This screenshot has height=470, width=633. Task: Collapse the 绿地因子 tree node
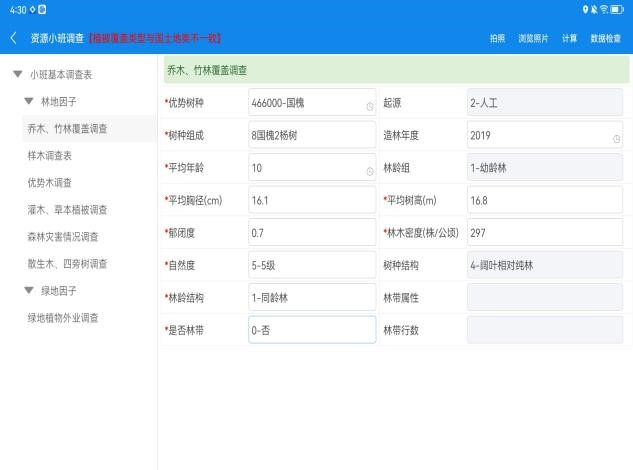click(29, 290)
